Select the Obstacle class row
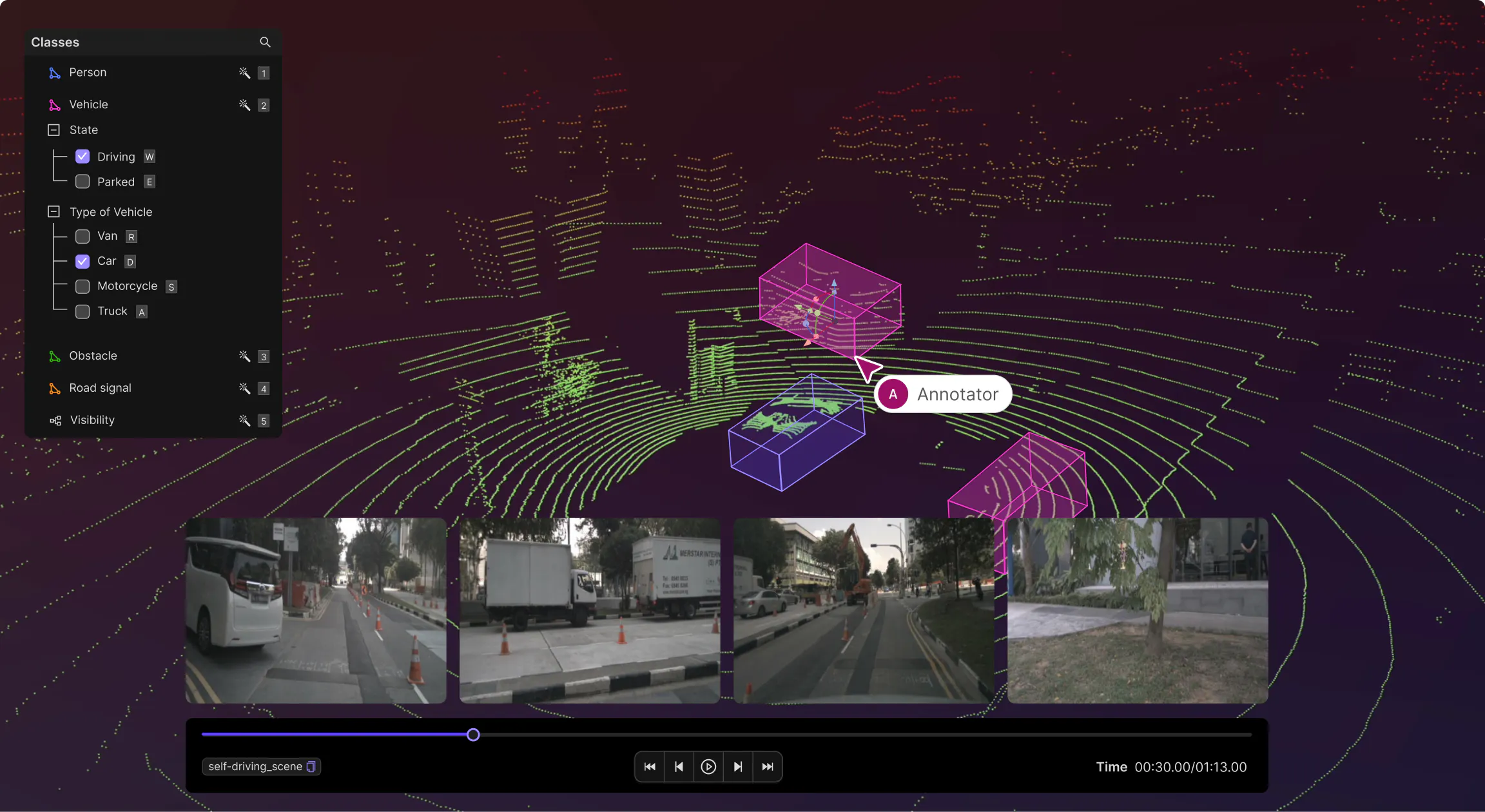 tap(153, 356)
